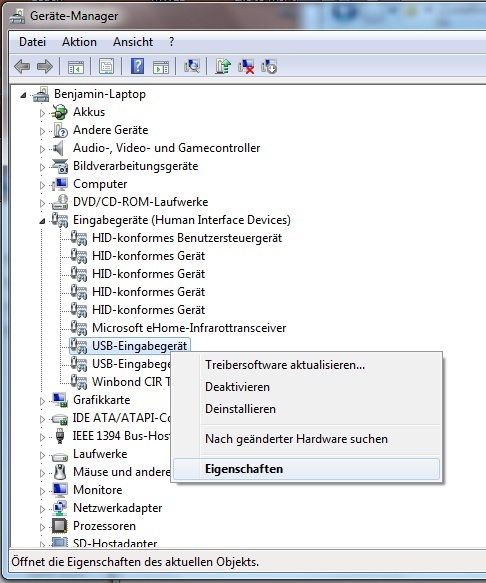The image size is (486, 583).
Task: Click the update driver software toolbar icon
Action: coord(223,66)
